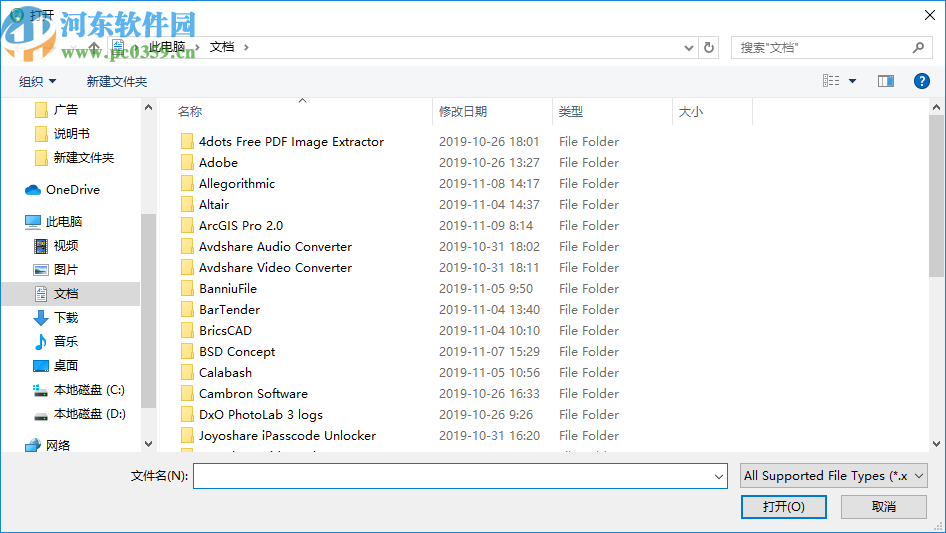Select 文档 breadcrumb segment in address bar
This screenshot has height=533, width=946.
[222, 47]
